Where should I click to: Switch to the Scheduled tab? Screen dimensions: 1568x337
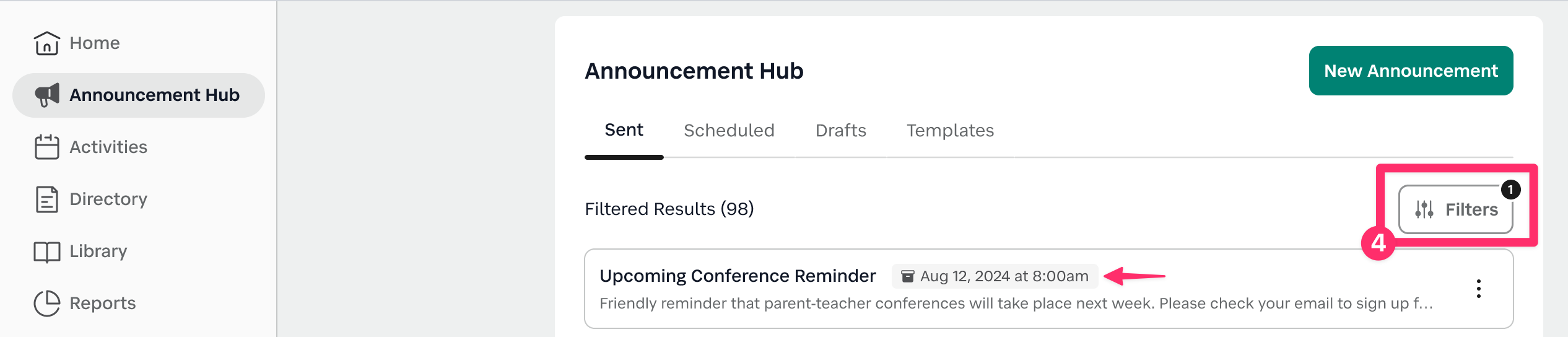coord(729,131)
